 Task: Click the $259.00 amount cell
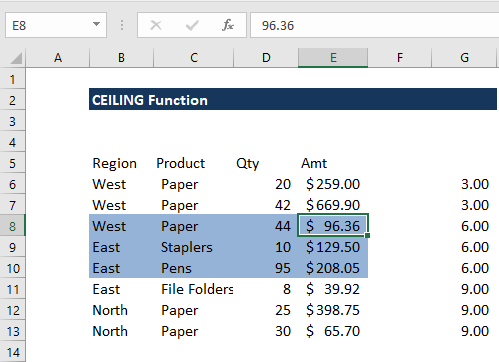tap(333, 184)
